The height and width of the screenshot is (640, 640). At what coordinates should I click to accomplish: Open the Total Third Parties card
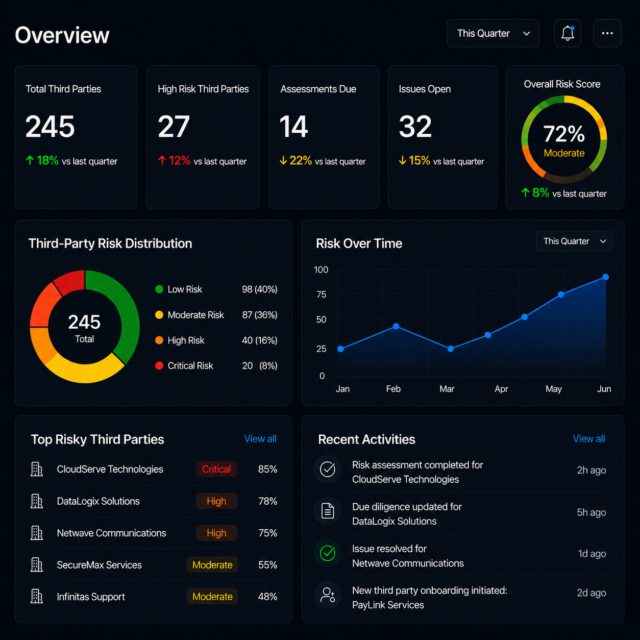pos(76,137)
